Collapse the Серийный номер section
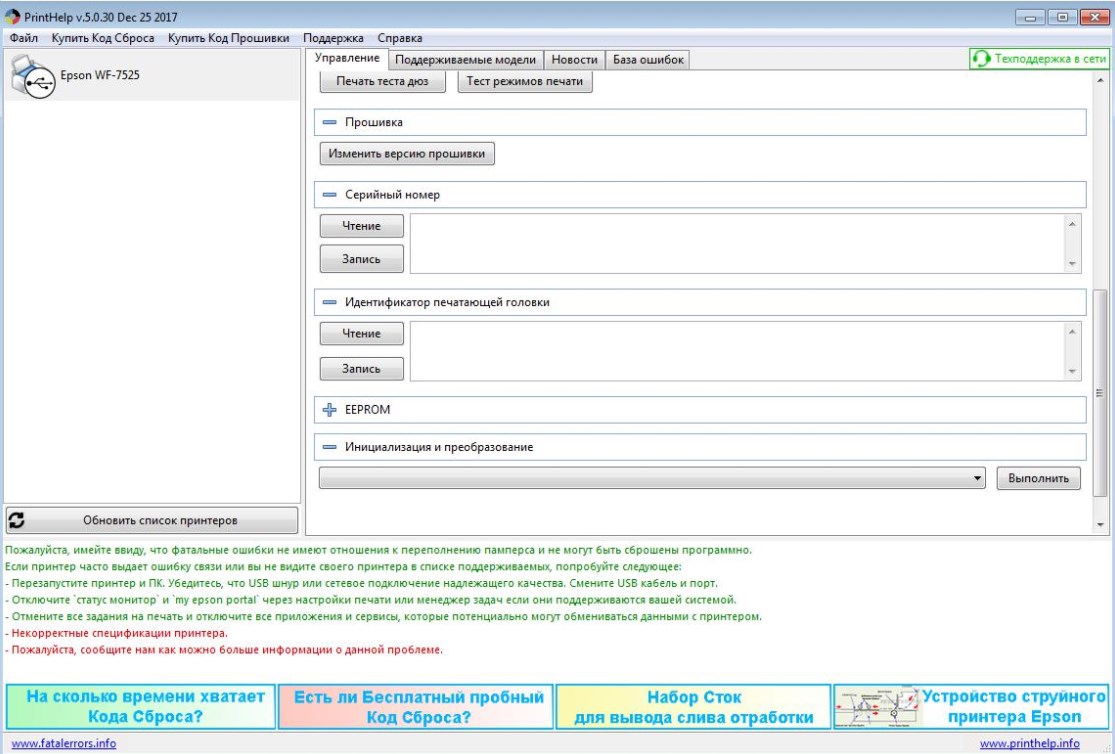Screen dimensions: 1115x754 tap(329, 195)
